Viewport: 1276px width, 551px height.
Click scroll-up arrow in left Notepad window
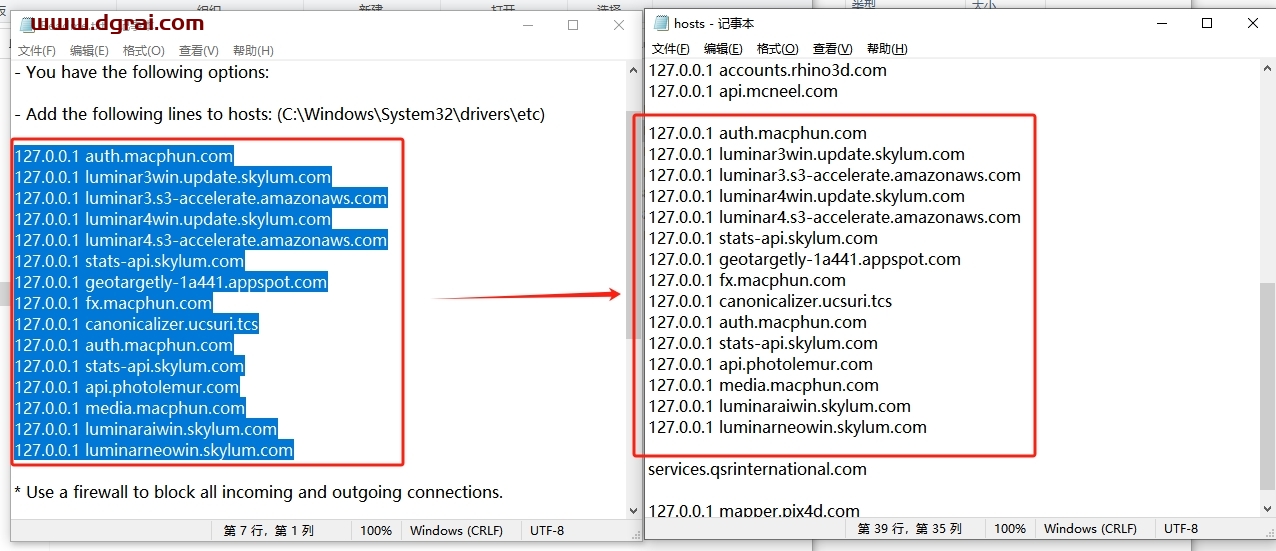[x=633, y=71]
